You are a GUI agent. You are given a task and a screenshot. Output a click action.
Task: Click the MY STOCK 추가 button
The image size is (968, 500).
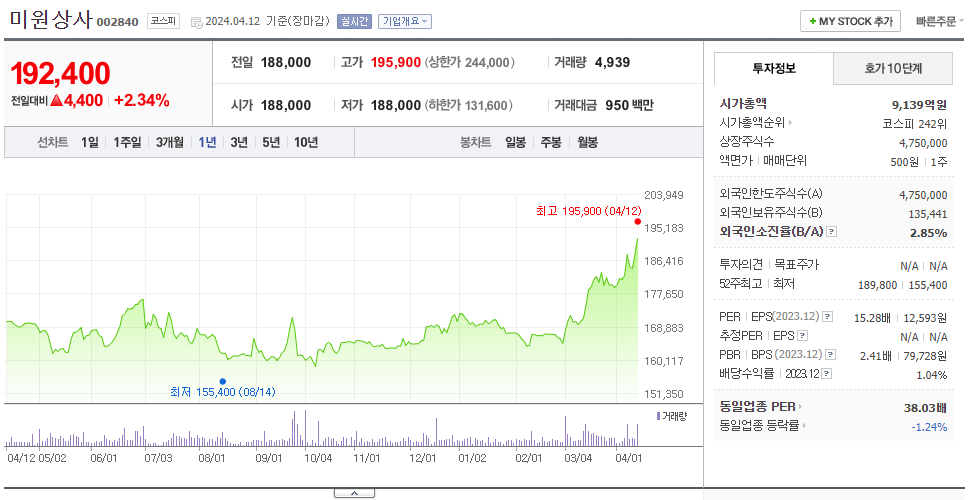click(x=850, y=22)
